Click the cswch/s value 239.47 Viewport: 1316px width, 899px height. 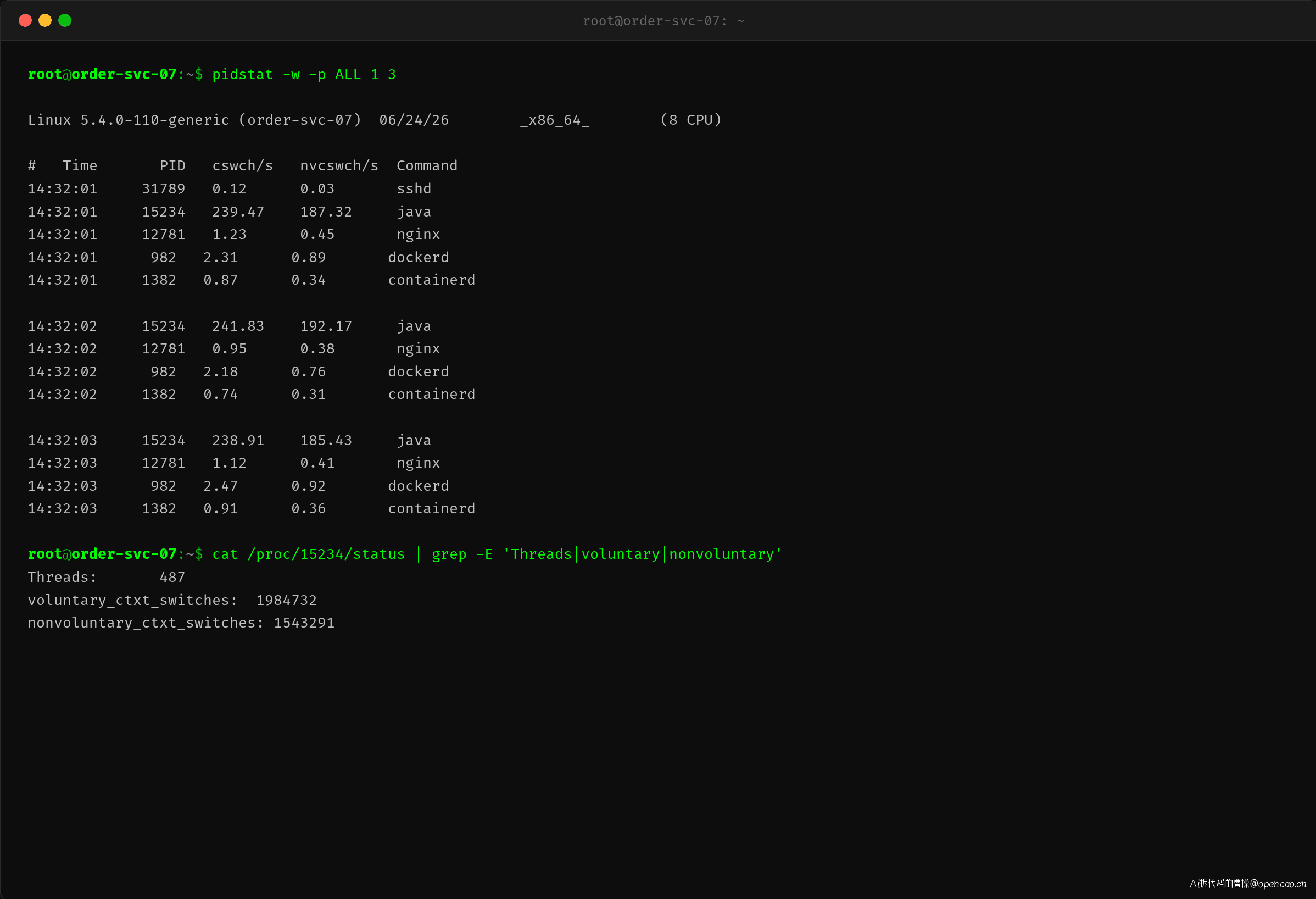click(x=238, y=212)
